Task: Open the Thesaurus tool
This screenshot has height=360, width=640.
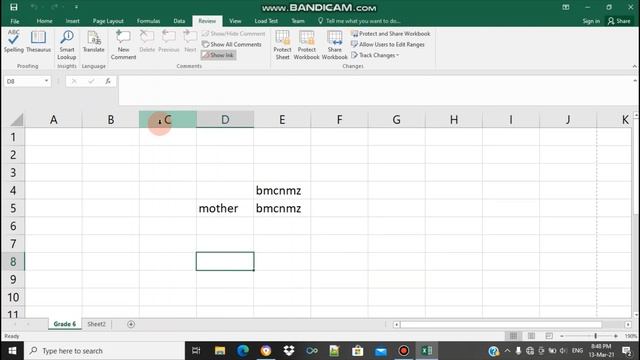Action: [x=38, y=42]
